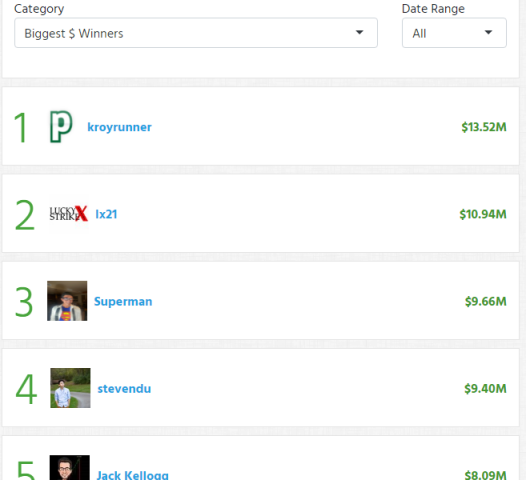This screenshot has height=480, width=526.
Task: Click the Date Range dropdown caret arrow
Action: [x=488, y=33]
